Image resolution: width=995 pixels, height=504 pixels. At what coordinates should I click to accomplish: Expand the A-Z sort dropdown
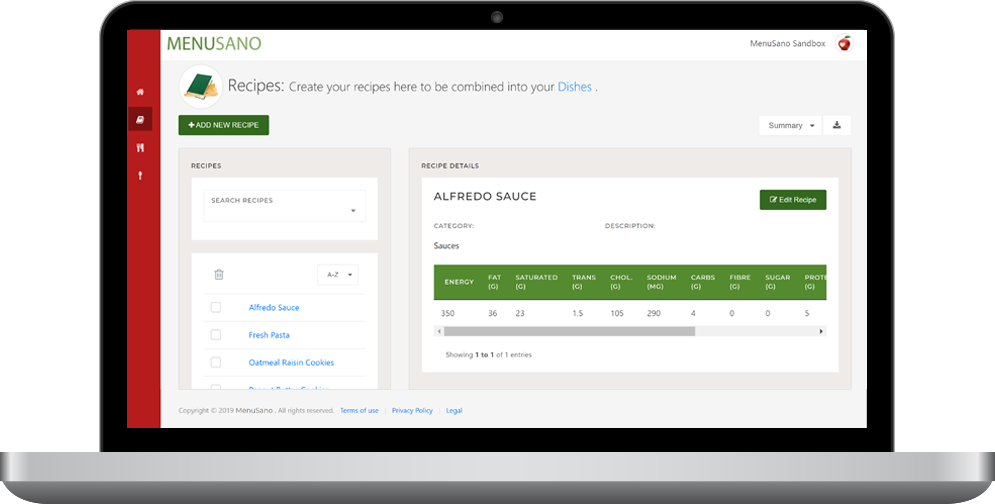[x=338, y=274]
